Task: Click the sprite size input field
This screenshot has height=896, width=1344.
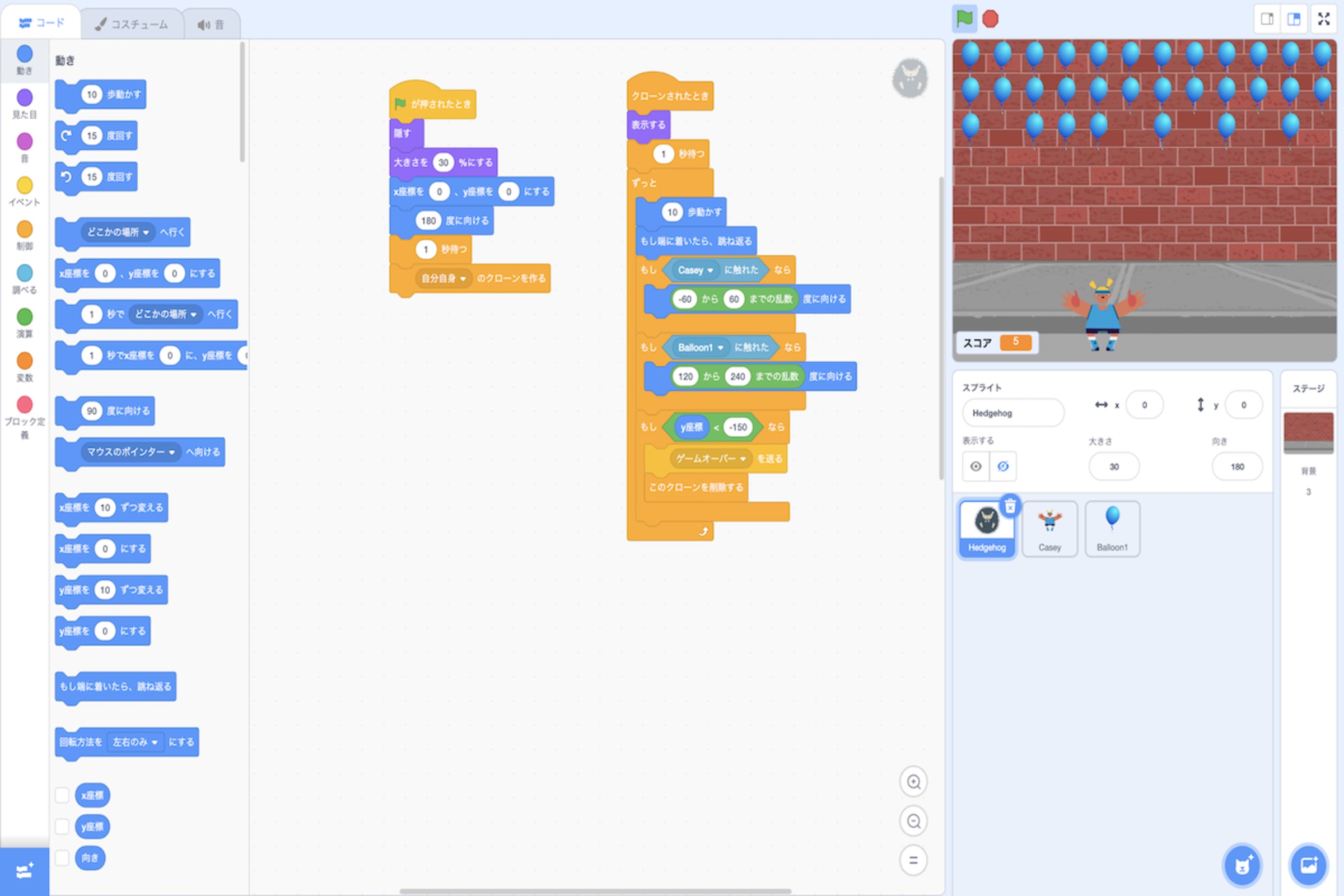Action: [x=1113, y=466]
